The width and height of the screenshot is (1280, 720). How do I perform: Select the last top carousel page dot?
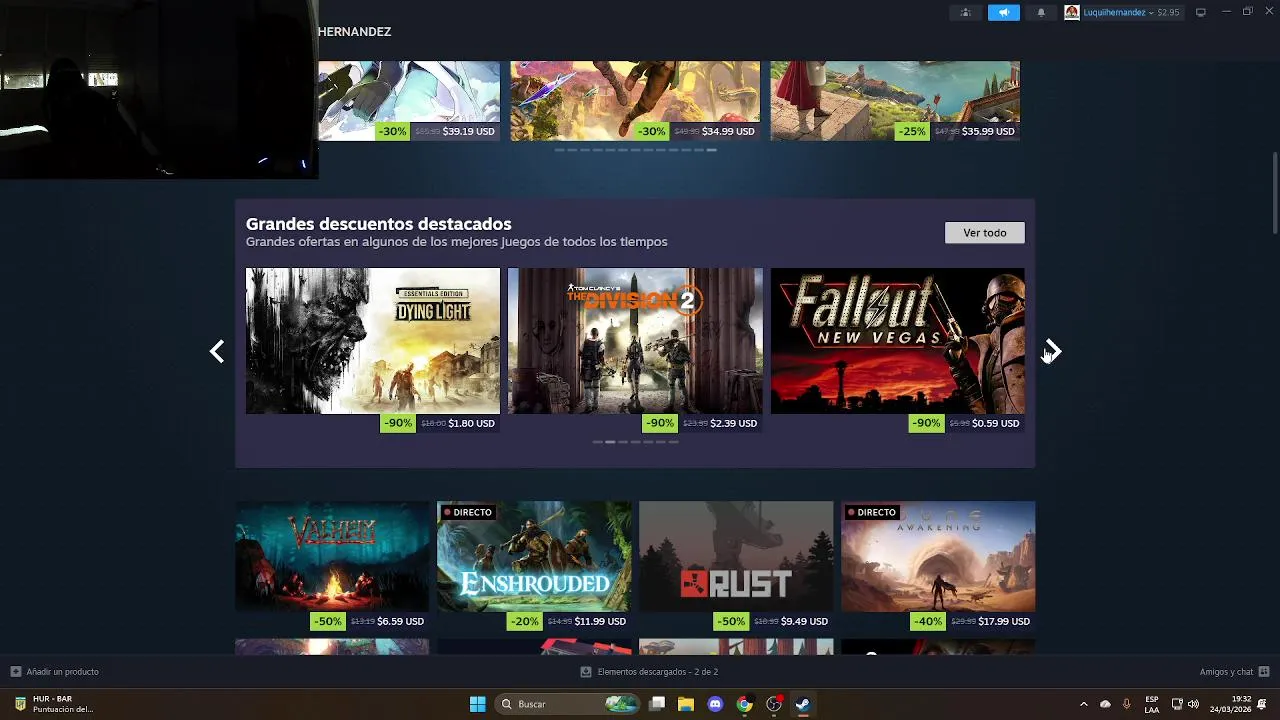tap(711, 150)
